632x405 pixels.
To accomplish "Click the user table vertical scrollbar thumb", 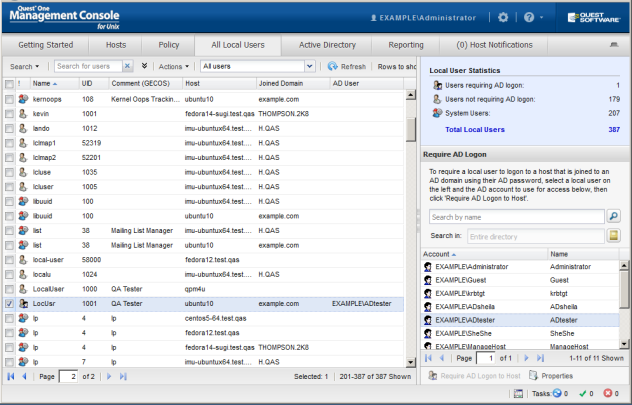I will tap(410, 129).
